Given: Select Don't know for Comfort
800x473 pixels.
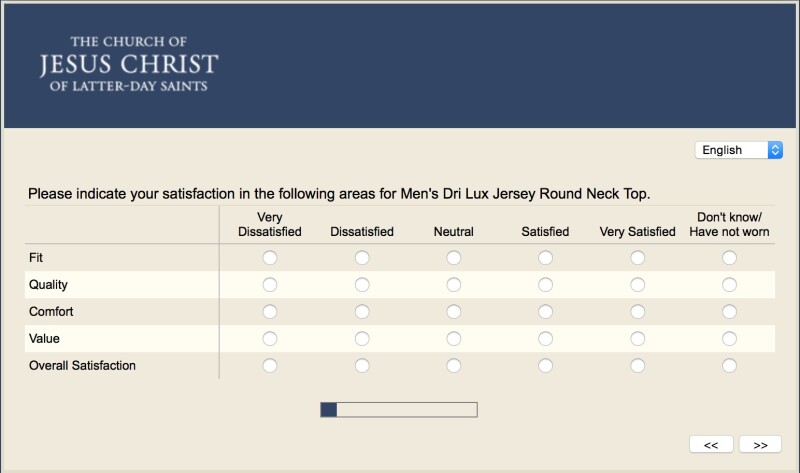Looking at the screenshot, I should [x=730, y=312].
